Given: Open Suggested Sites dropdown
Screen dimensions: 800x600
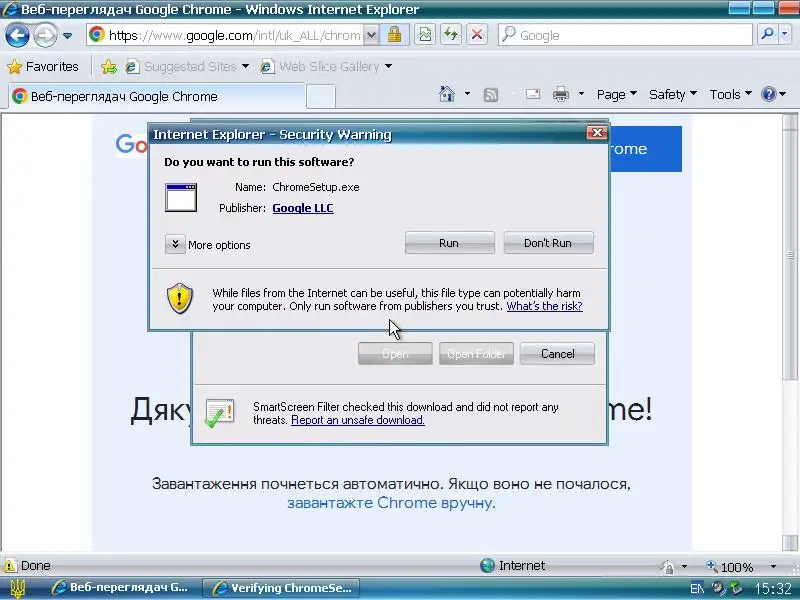Looking at the screenshot, I should point(188,66).
